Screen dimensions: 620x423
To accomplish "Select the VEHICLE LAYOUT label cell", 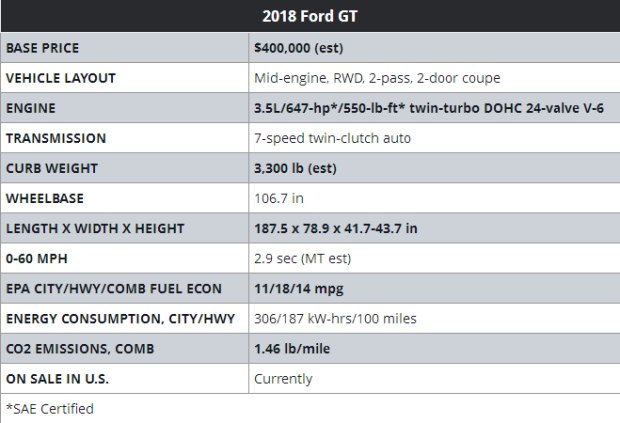I will (61, 77).
